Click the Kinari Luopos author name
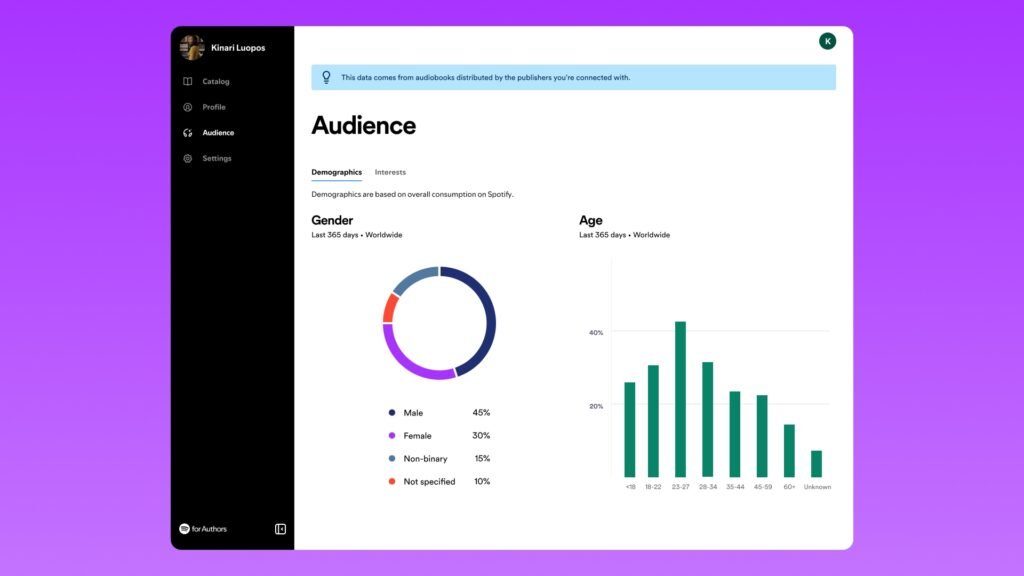 point(238,48)
